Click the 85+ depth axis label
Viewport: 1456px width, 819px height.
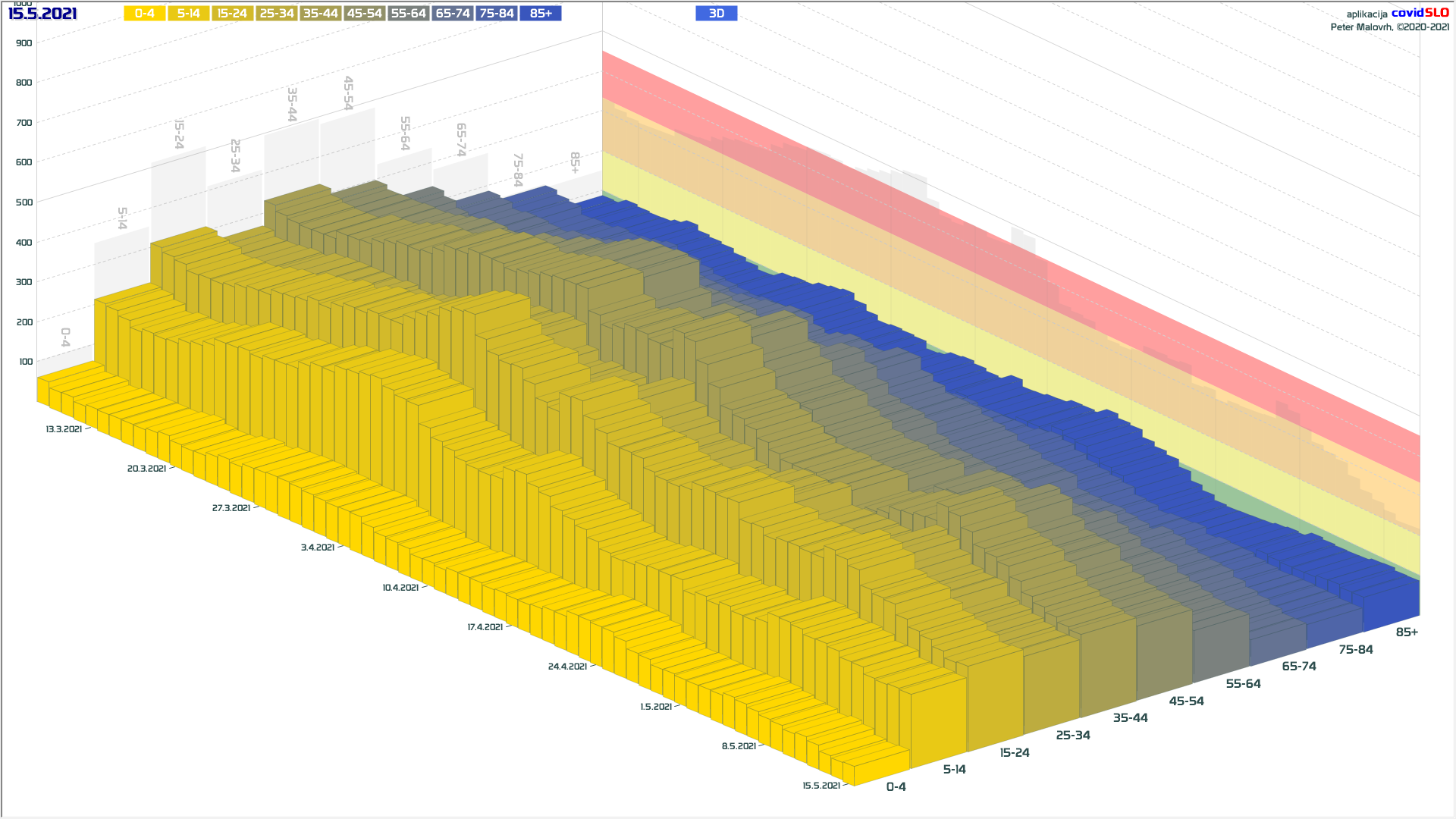[1406, 632]
